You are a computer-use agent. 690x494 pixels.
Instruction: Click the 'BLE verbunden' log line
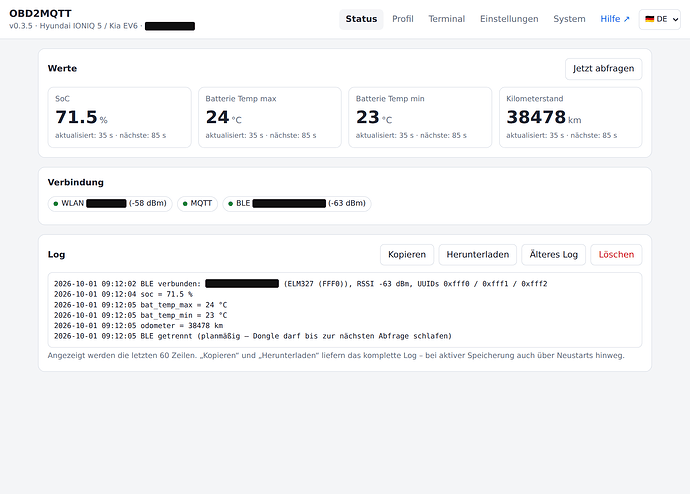(x=301, y=284)
